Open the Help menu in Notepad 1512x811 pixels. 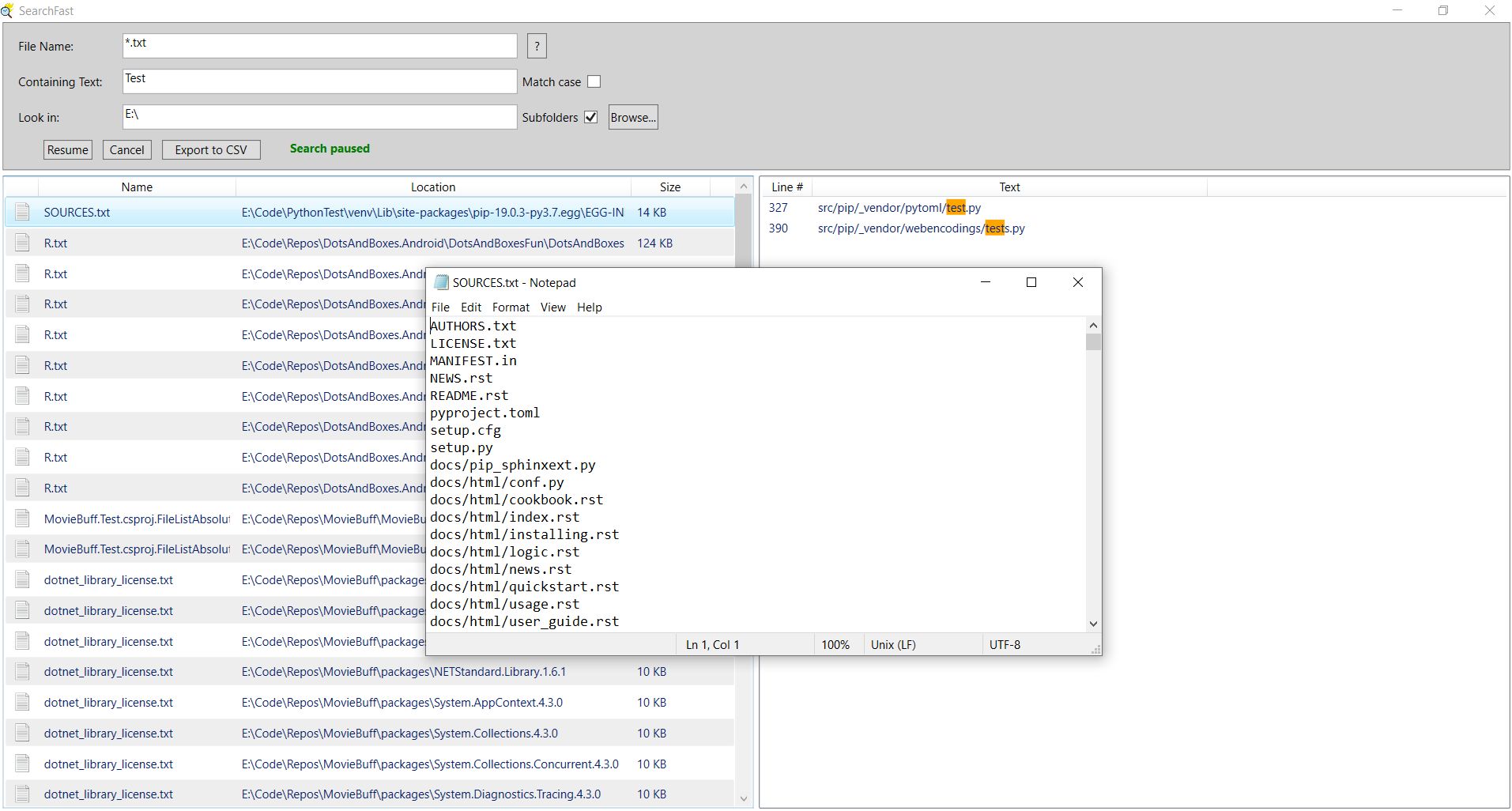pos(590,307)
